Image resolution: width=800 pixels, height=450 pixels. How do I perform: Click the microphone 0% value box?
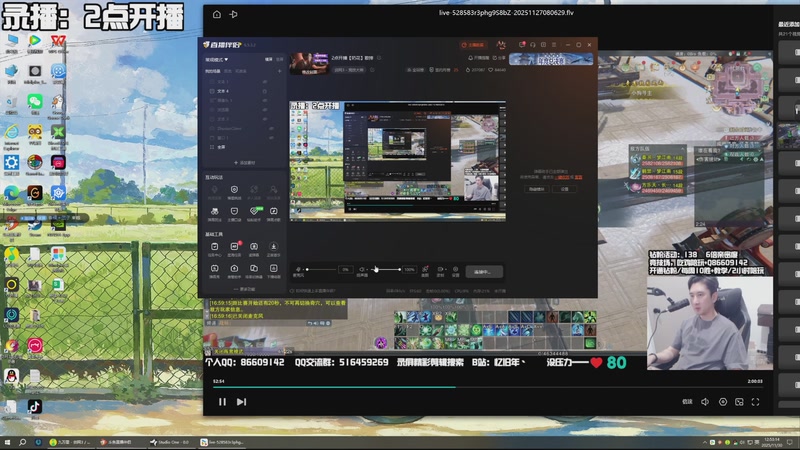[x=345, y=269]
